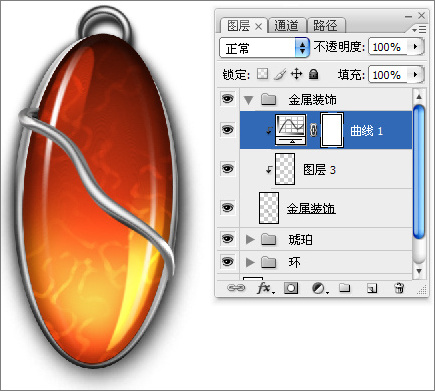This screenshot has height=391, width=435.
Task: Switch to the 路径 tab
Action: coord(326,25)
